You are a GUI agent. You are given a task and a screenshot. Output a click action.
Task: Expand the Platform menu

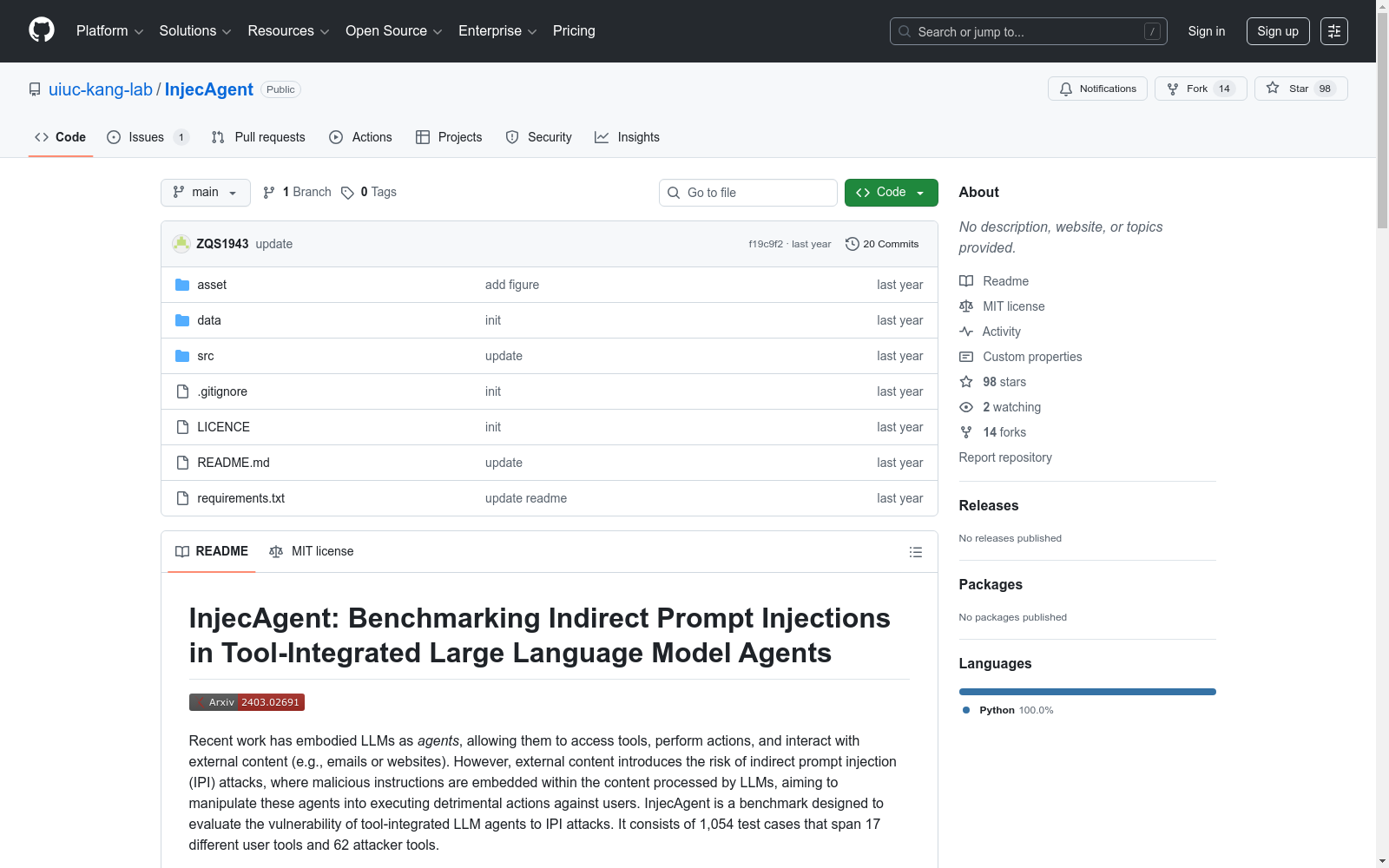pos(109,31)
